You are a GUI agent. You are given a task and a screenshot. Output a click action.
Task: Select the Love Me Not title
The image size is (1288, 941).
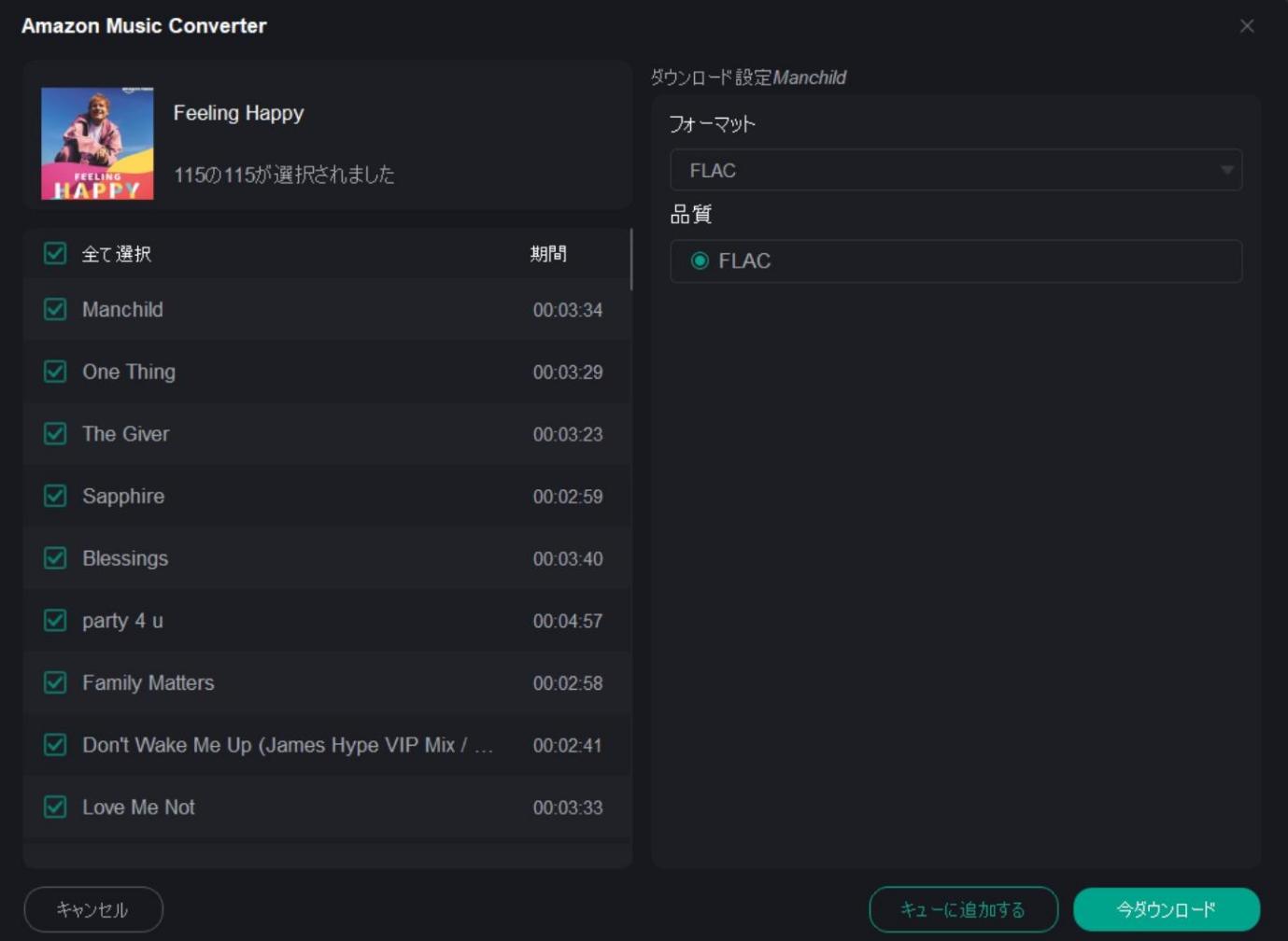[x=138, y=808]
